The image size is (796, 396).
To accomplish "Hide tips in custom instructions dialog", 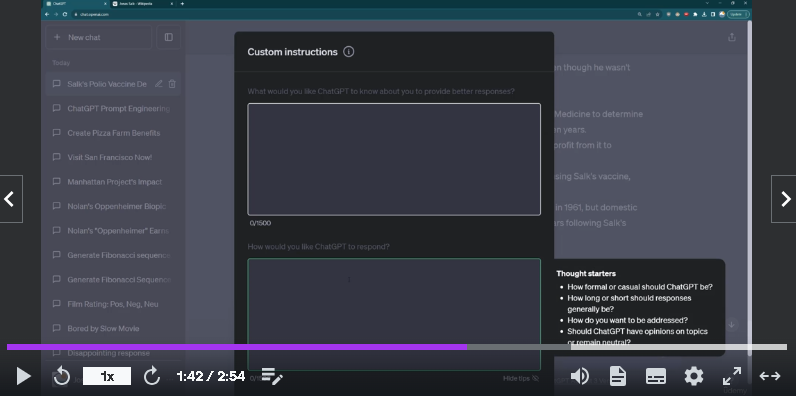I will click(521, 378).
